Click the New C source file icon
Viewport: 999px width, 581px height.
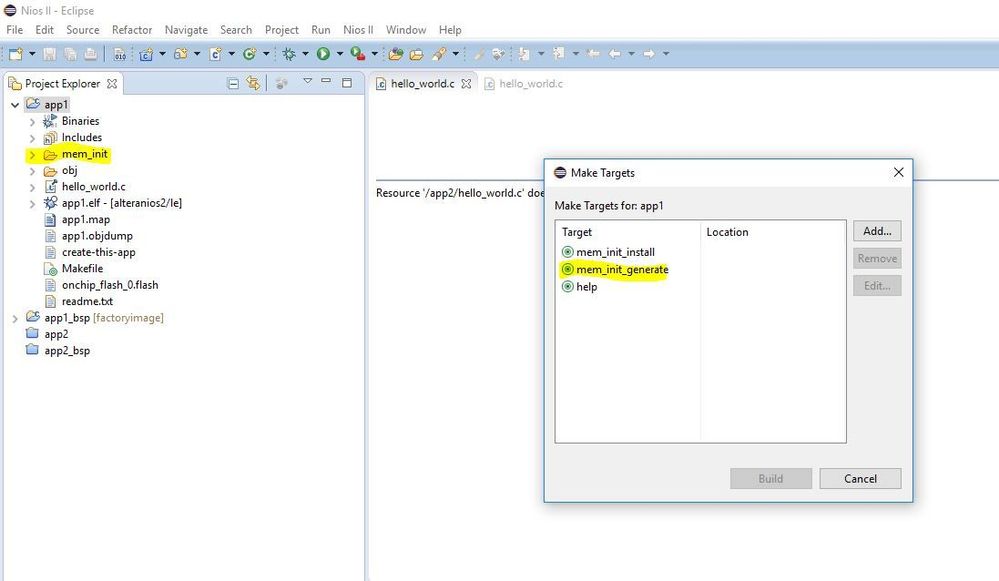pos(215,54)
